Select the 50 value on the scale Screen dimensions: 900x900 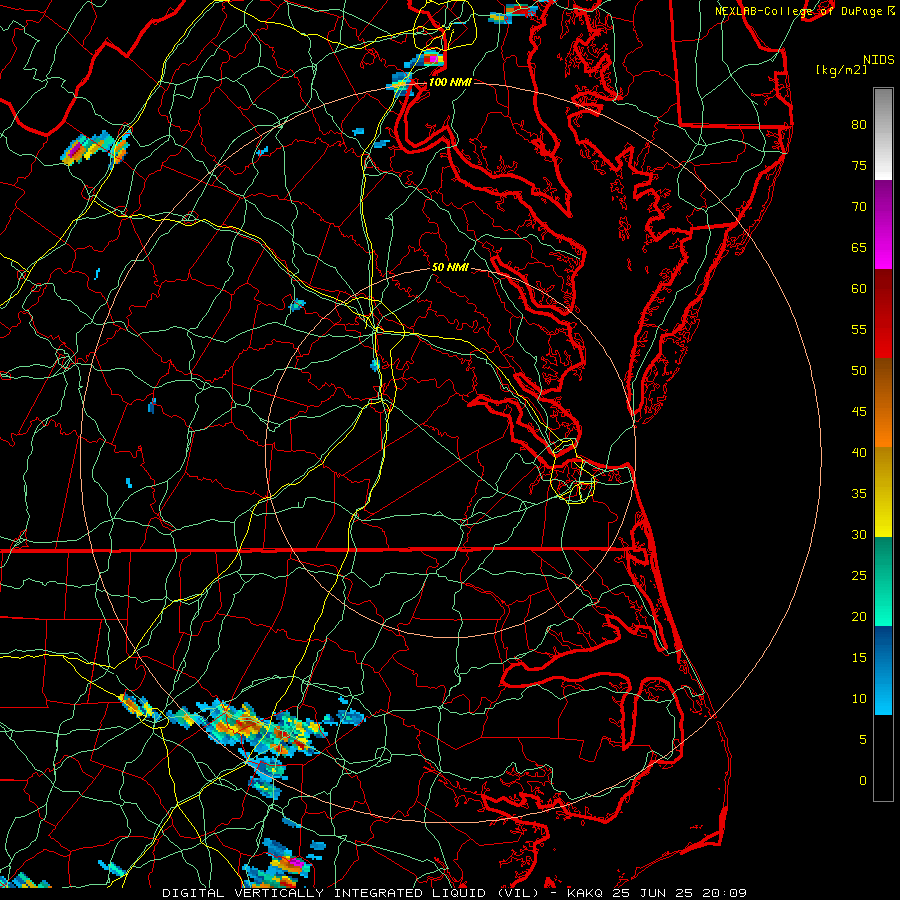(x=859, y=371)
